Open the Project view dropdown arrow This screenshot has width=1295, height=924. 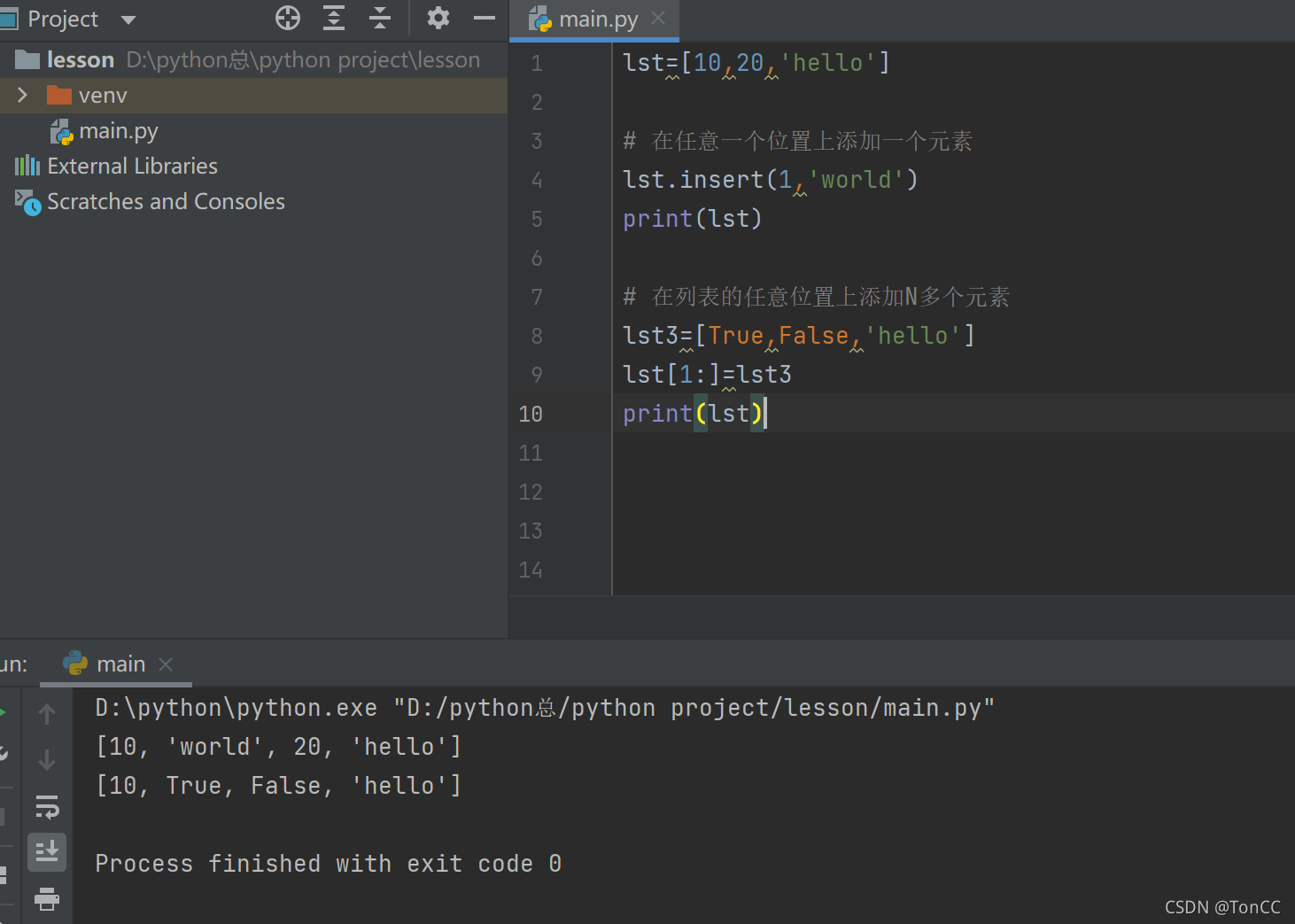[x=128, y=19]
